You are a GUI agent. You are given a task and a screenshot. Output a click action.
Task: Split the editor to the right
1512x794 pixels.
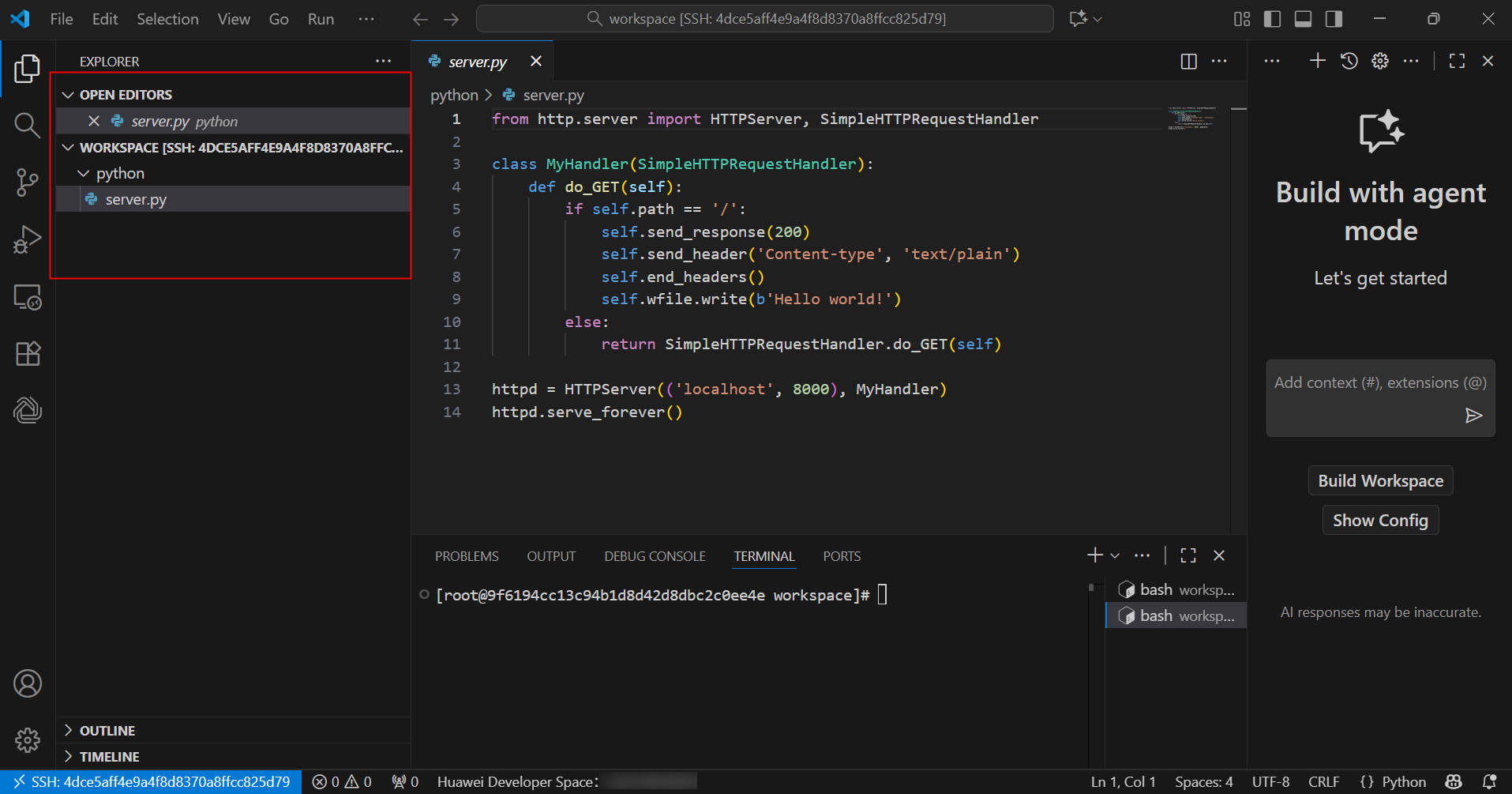coord(1188,62)
